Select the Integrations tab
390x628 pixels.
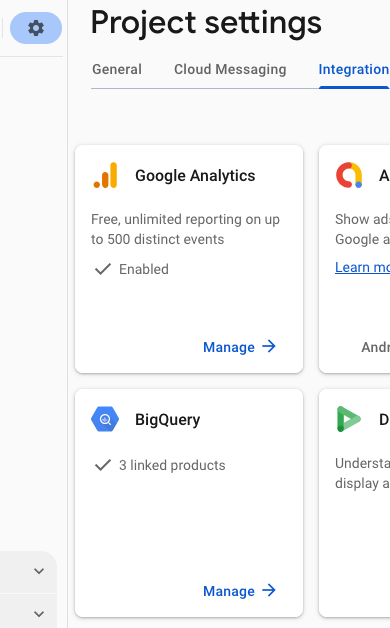click(354, 69)
